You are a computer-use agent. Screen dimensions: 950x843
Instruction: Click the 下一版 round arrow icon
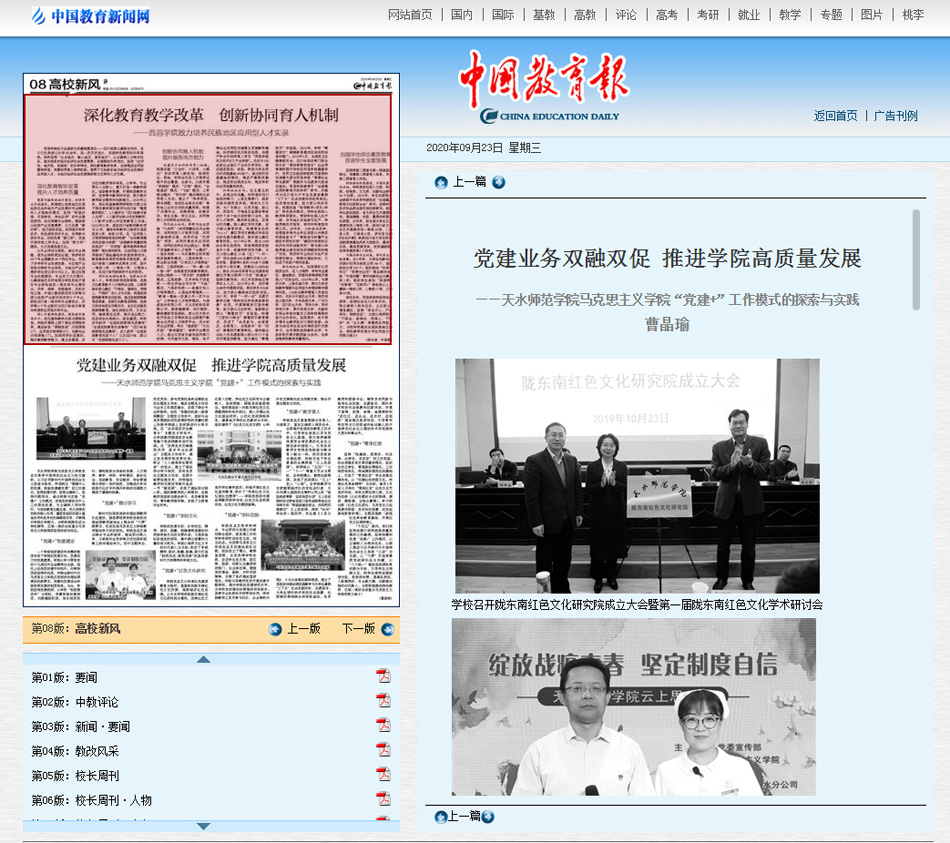(x=388, y=629)
